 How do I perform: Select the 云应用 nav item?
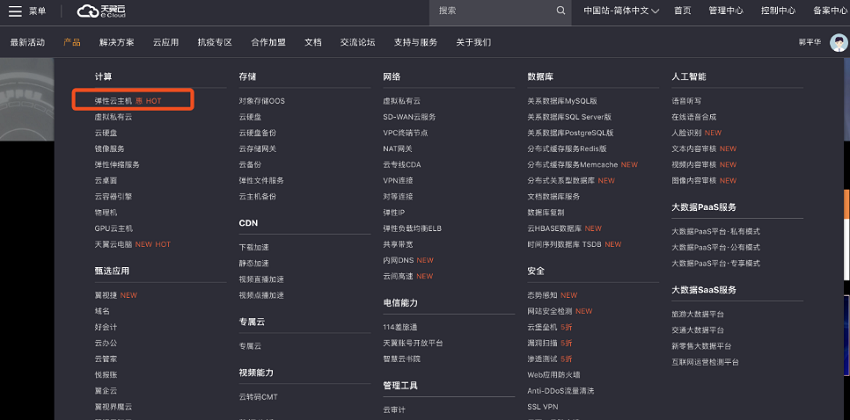pyautogui.click(x=166, y=42)
